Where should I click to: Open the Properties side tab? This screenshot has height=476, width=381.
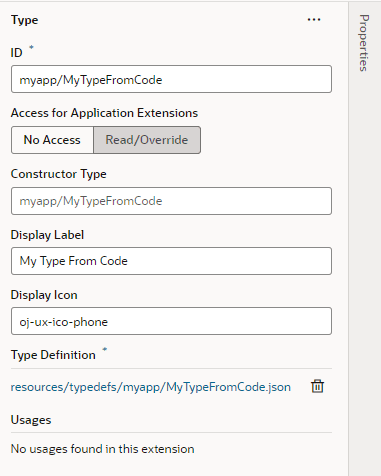tap(364, 43)
